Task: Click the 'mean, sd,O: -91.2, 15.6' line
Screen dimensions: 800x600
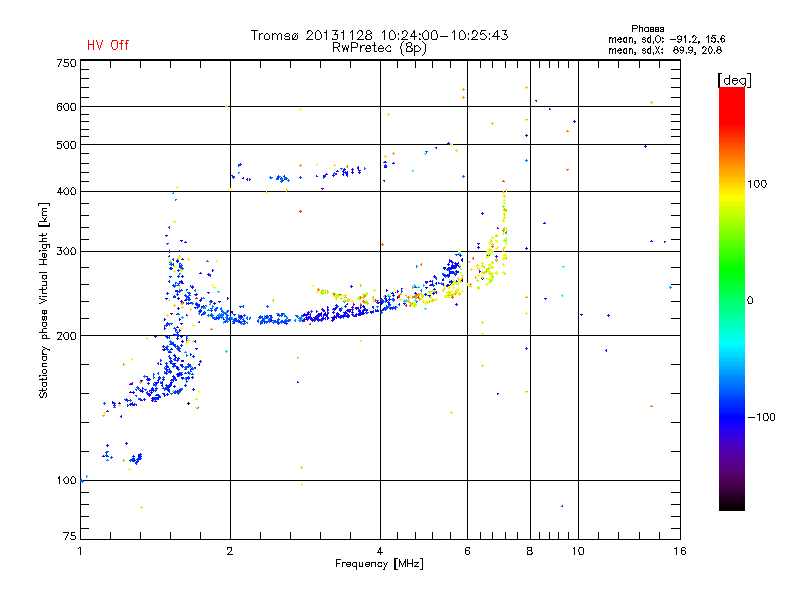Action: (666, 39)
